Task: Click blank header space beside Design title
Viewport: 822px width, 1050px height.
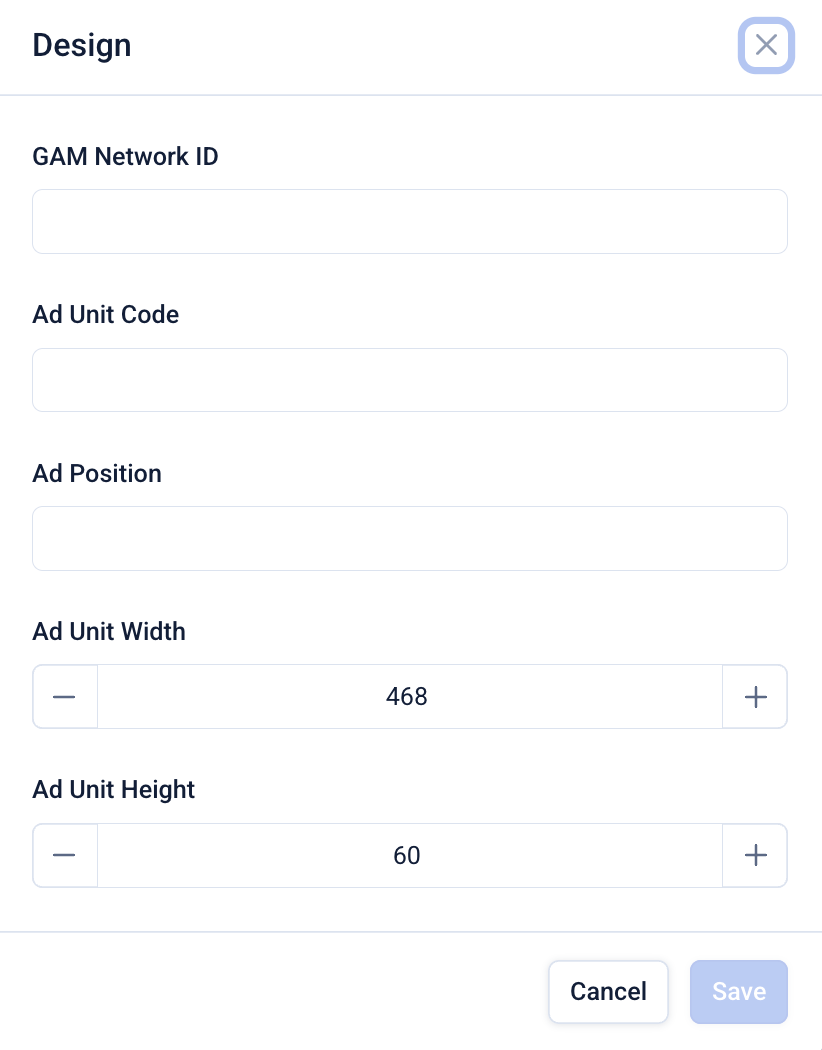Action: [x=430, y=45]
